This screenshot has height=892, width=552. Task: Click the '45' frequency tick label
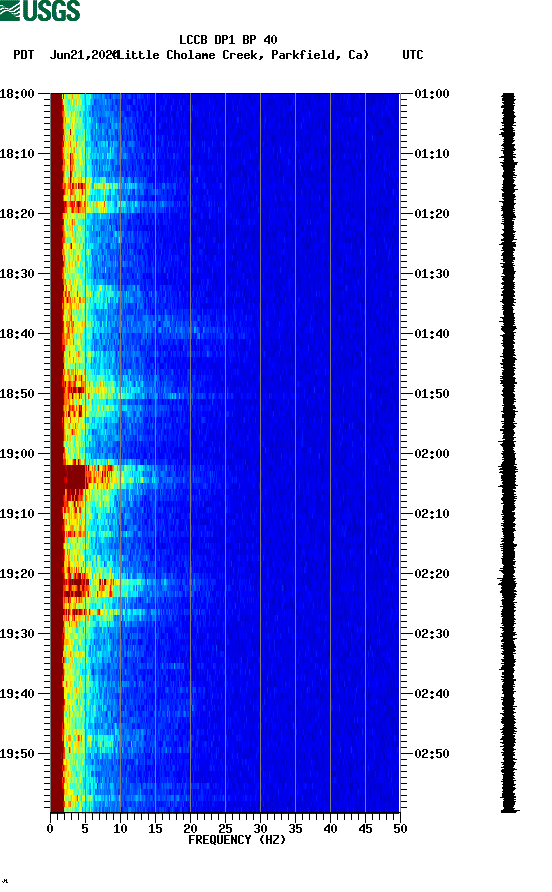point(365,829)
